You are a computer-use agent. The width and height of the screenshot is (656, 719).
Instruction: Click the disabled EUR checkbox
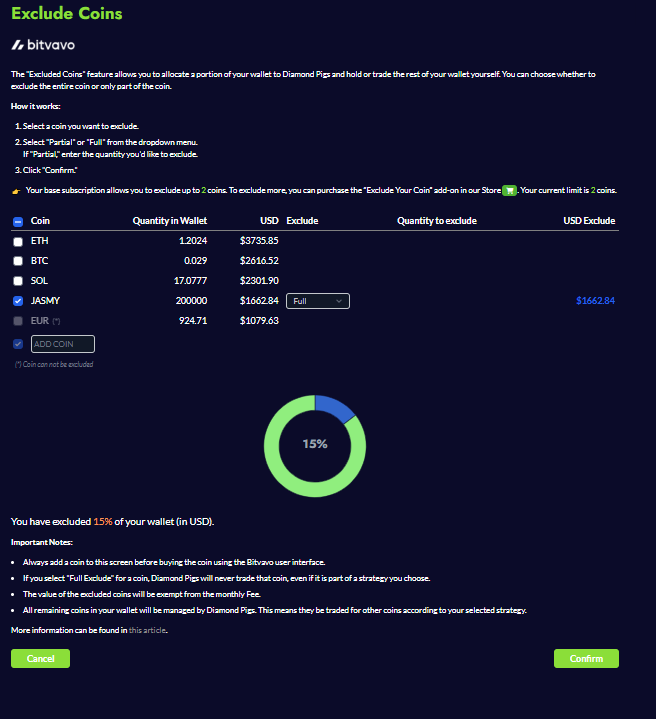point(17,321)
